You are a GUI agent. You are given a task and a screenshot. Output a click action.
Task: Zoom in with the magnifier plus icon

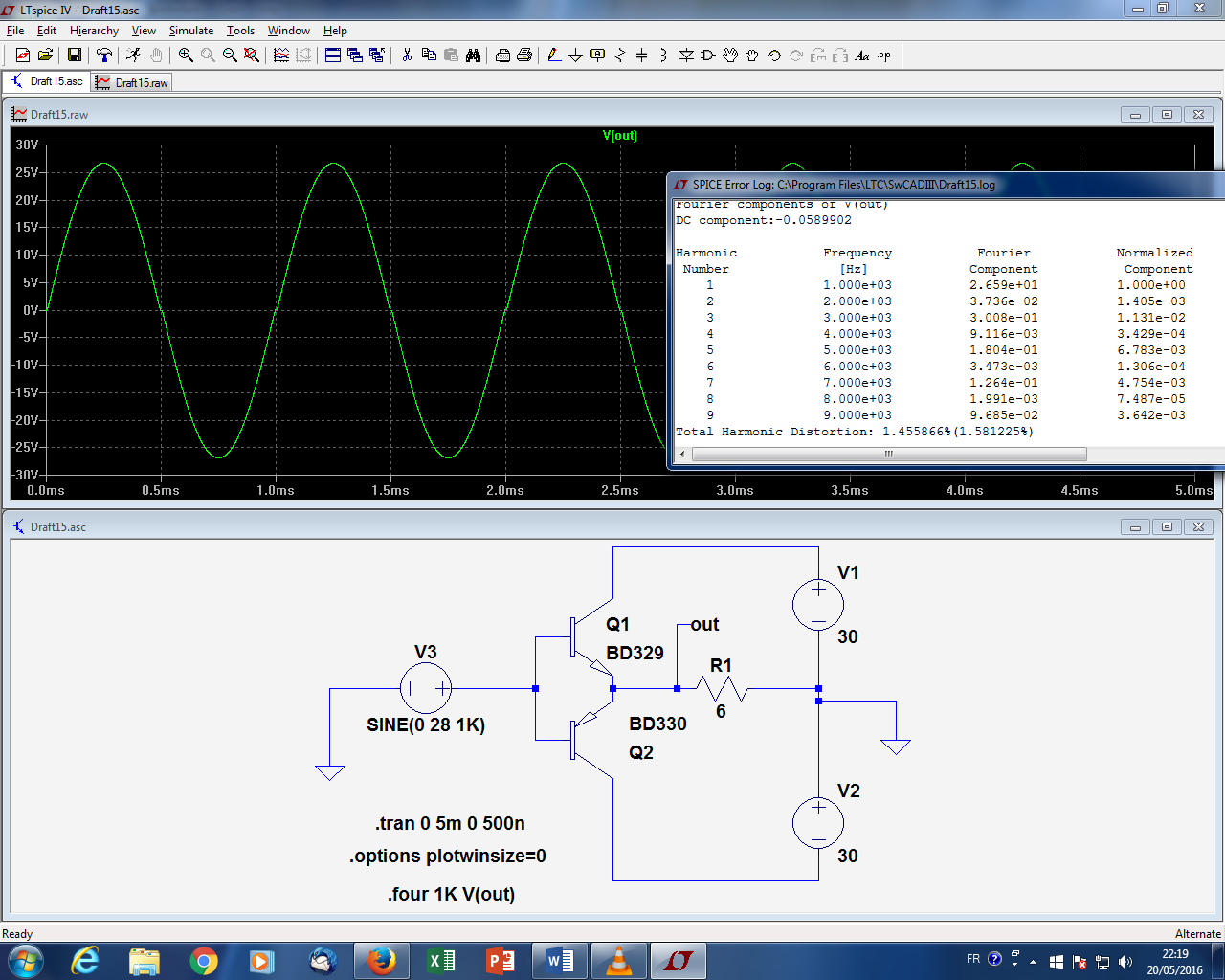[x=186, y=56]
